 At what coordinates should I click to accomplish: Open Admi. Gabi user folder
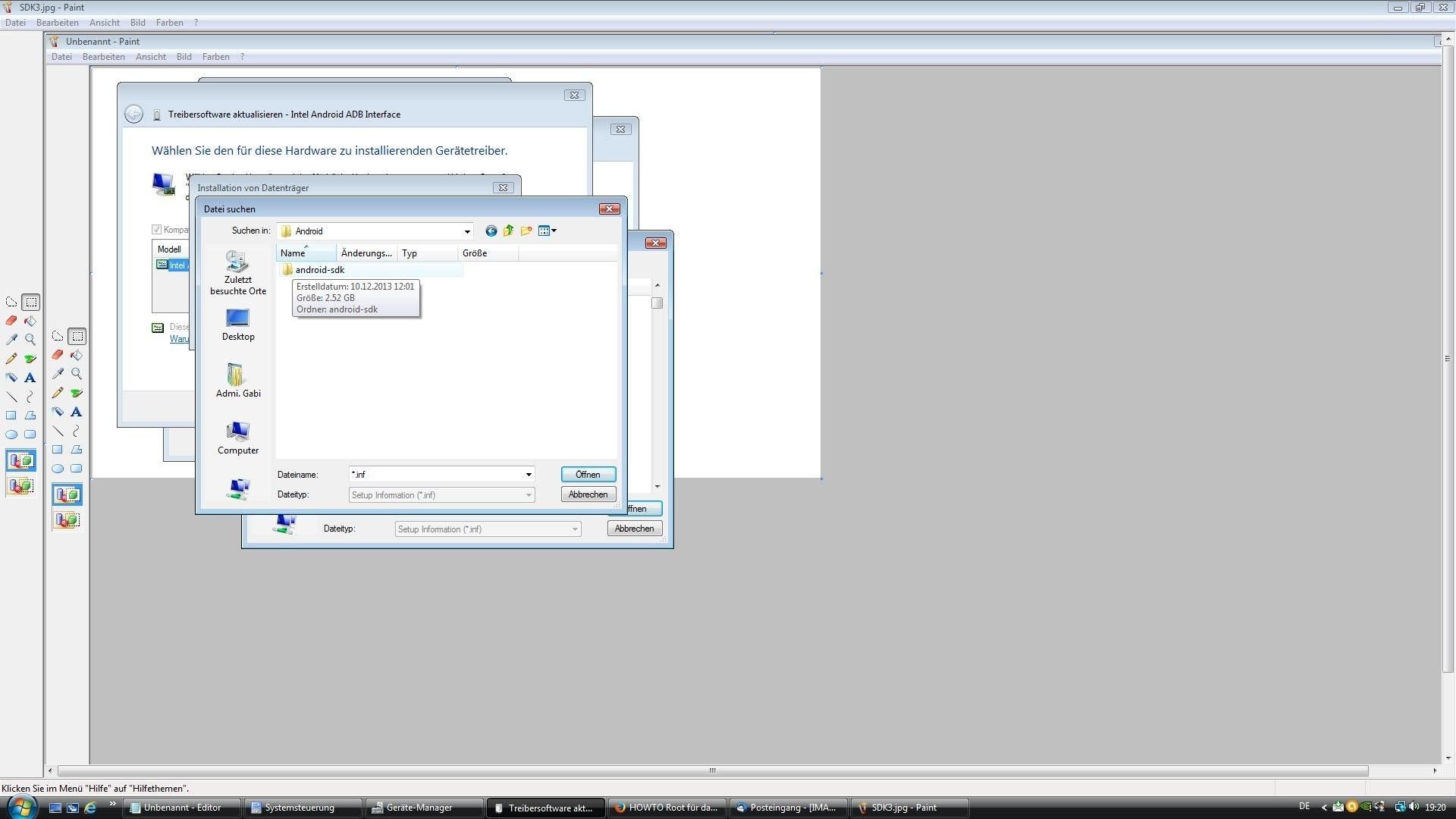pyautogui.click(x=238, y=381)
